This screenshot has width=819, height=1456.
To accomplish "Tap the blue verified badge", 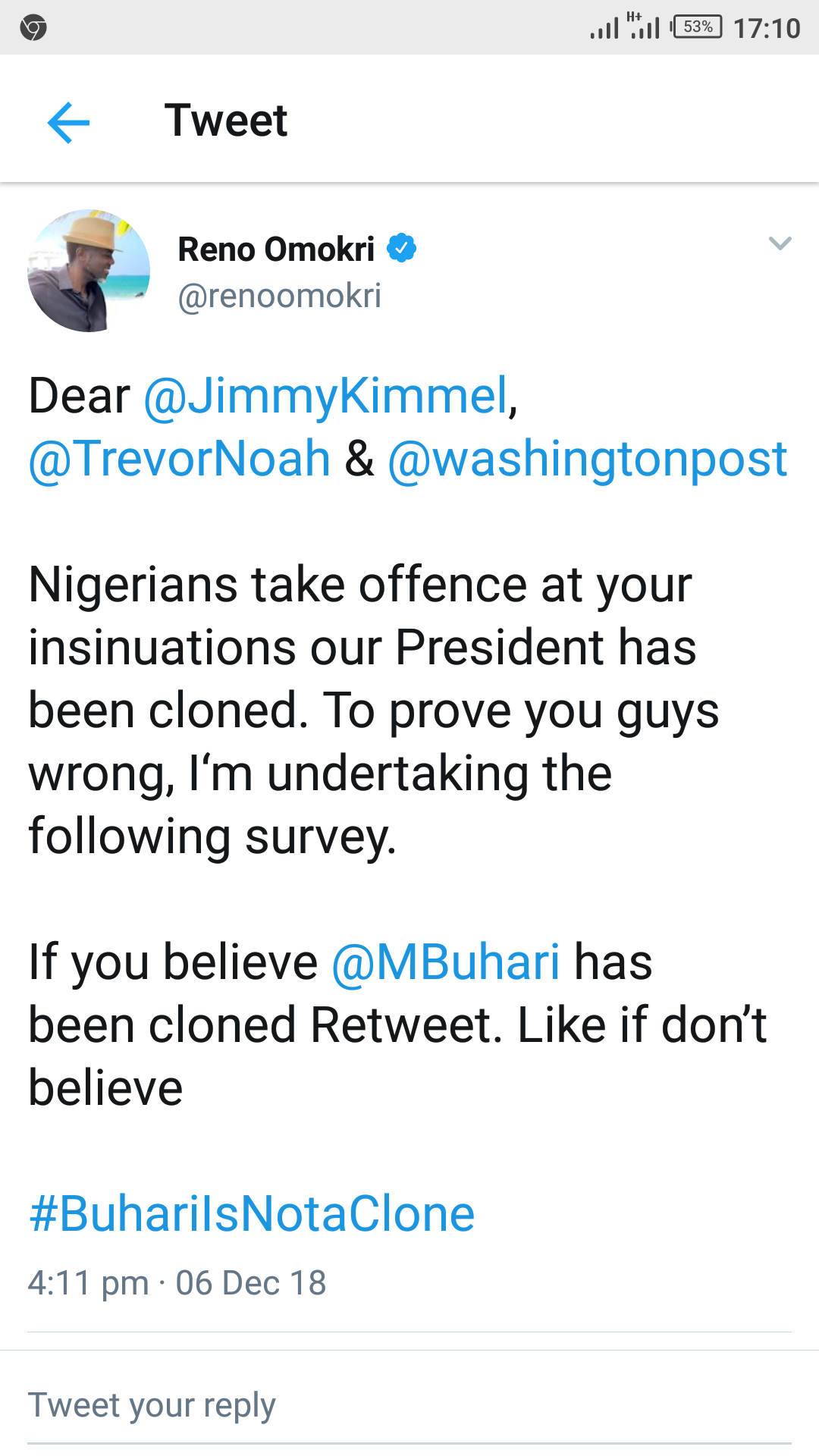I will (402, 248).
